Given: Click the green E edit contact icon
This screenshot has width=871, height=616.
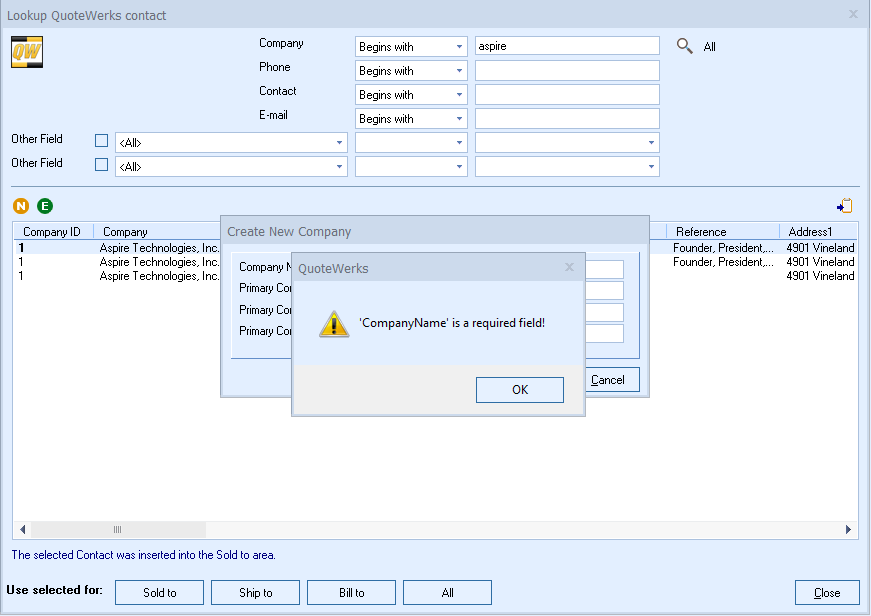Looking at the screenshot, I should (45, 206).
